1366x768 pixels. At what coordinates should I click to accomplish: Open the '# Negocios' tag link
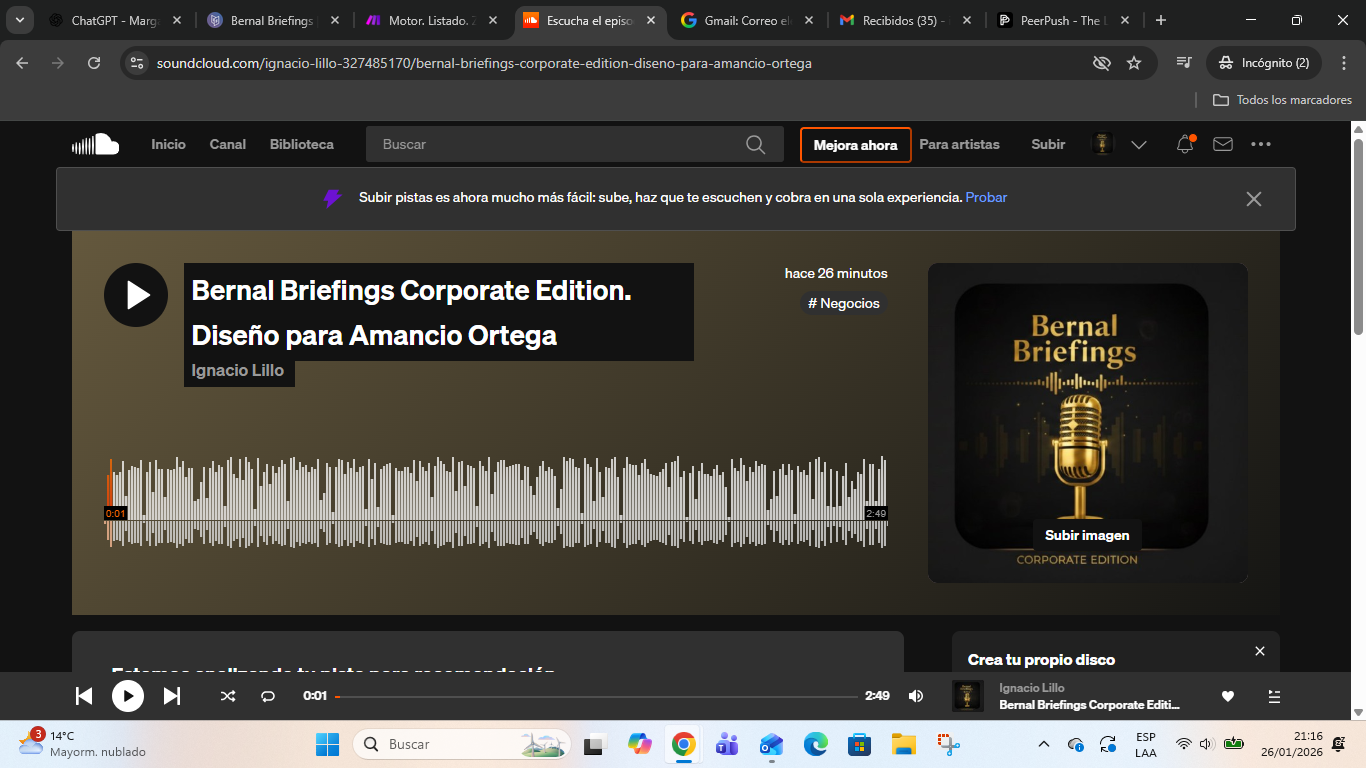click(x=843, y=303)
